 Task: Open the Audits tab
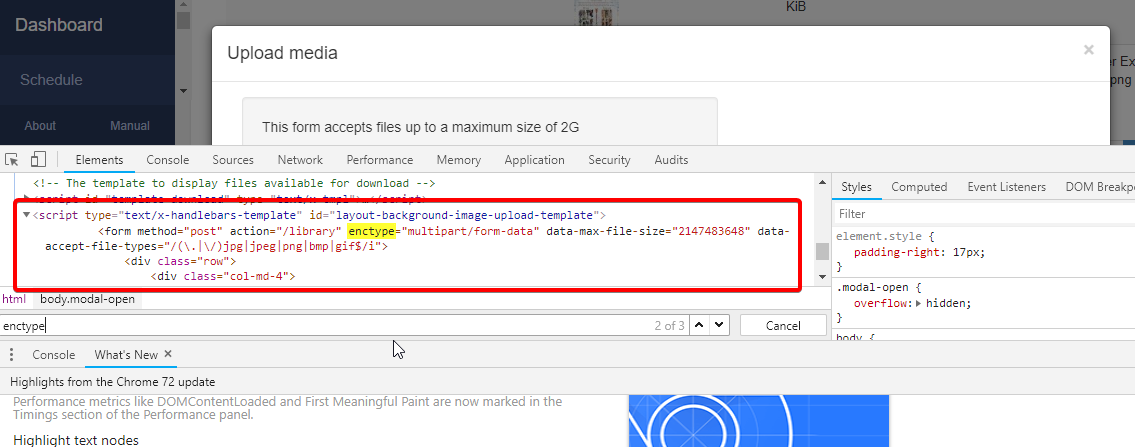(x=671, y=160)
